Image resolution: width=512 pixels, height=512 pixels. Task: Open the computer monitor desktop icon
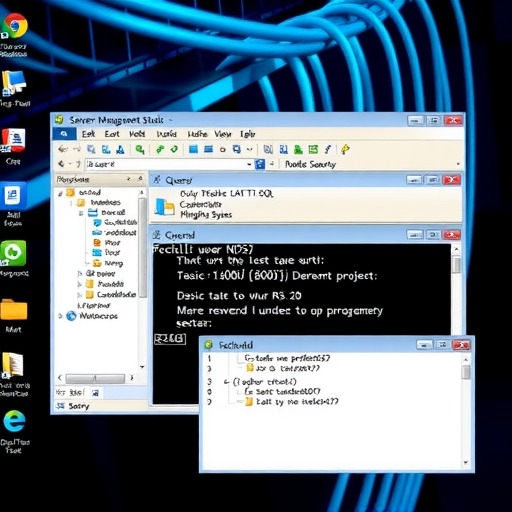pos(14,83)
